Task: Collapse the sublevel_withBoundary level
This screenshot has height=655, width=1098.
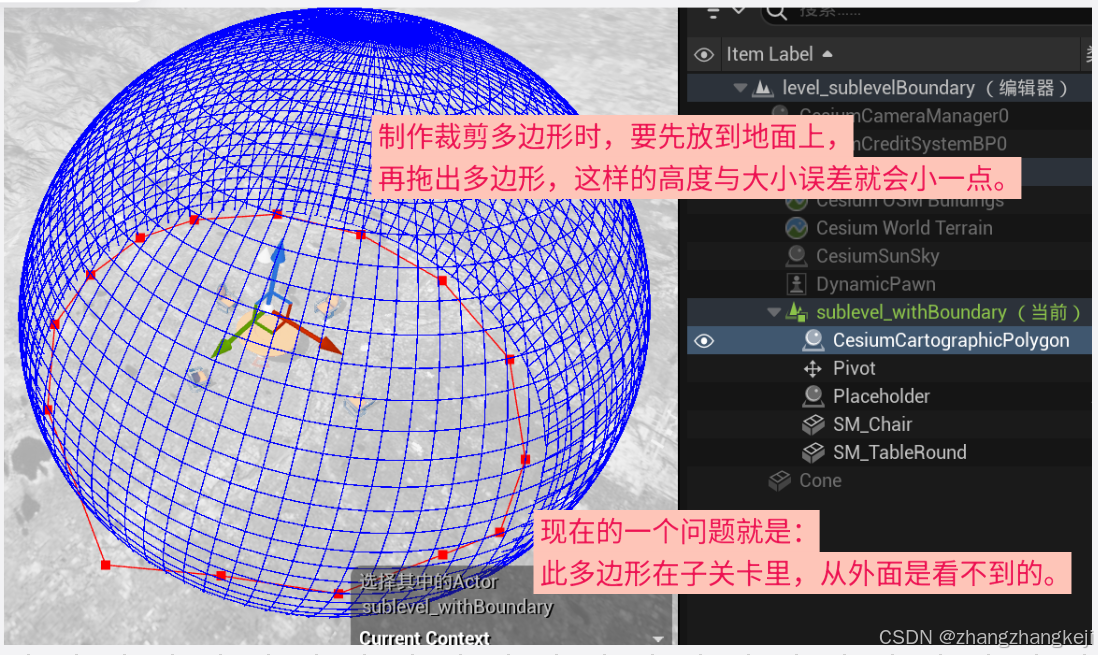Action: tap(773, 311)
